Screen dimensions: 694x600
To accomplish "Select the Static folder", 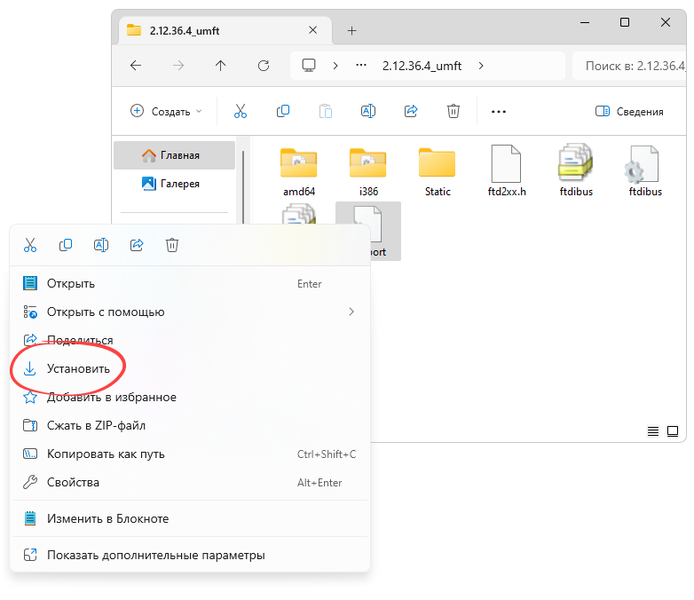I will (437, 172).
